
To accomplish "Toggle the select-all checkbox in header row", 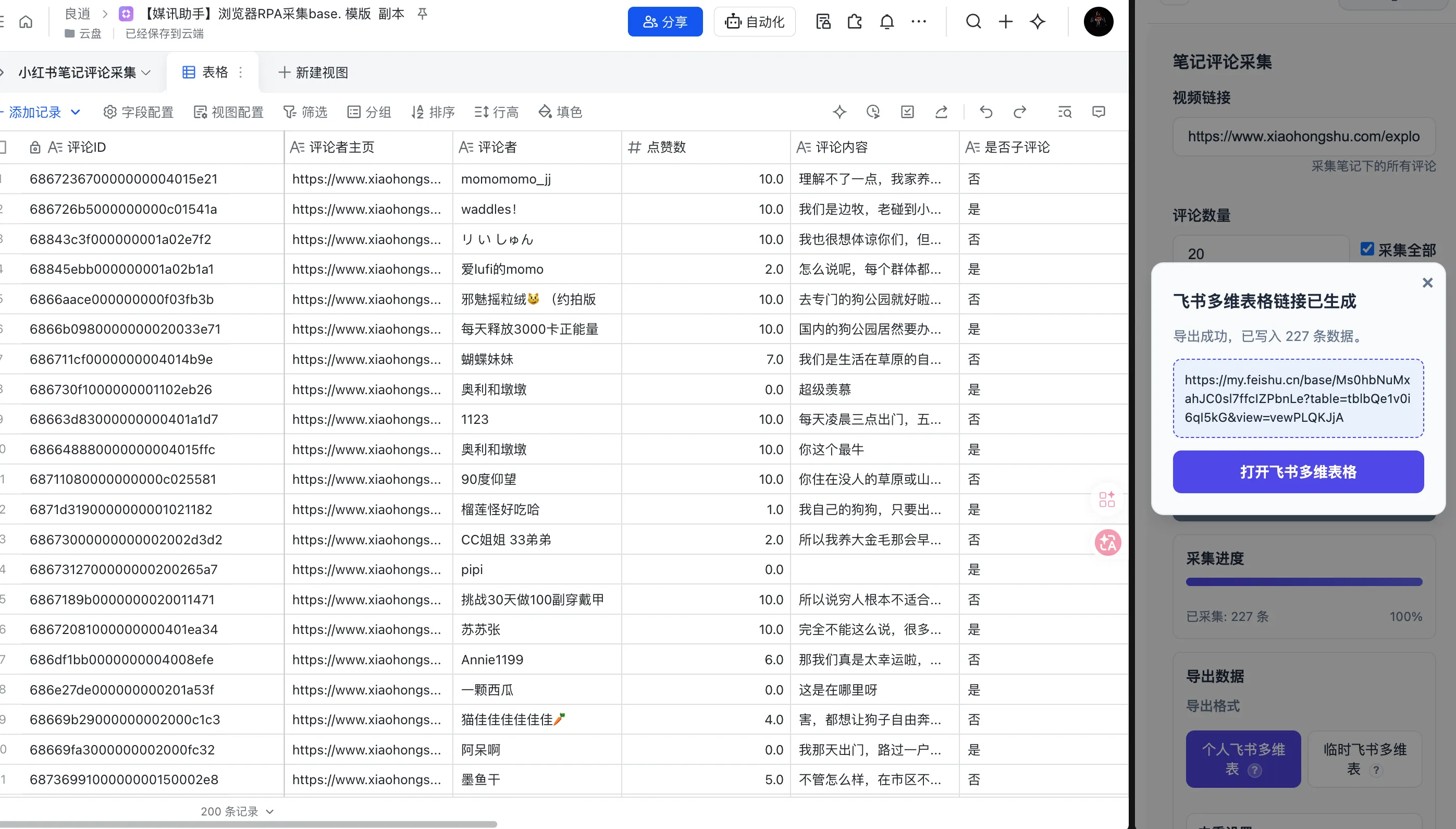I will pyautogui.click(x=2, y=148).
